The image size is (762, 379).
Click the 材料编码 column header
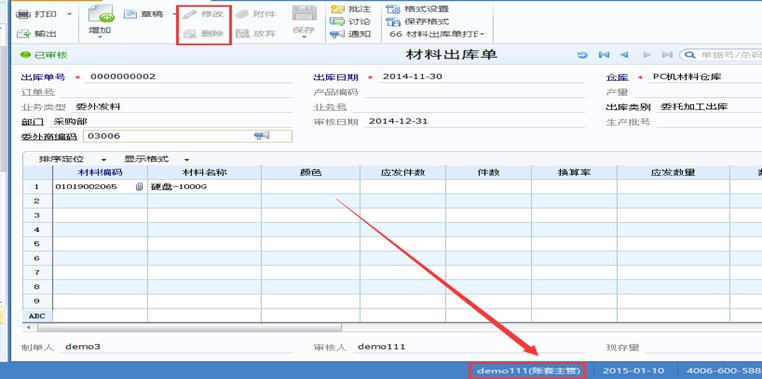tap(100, 172)
